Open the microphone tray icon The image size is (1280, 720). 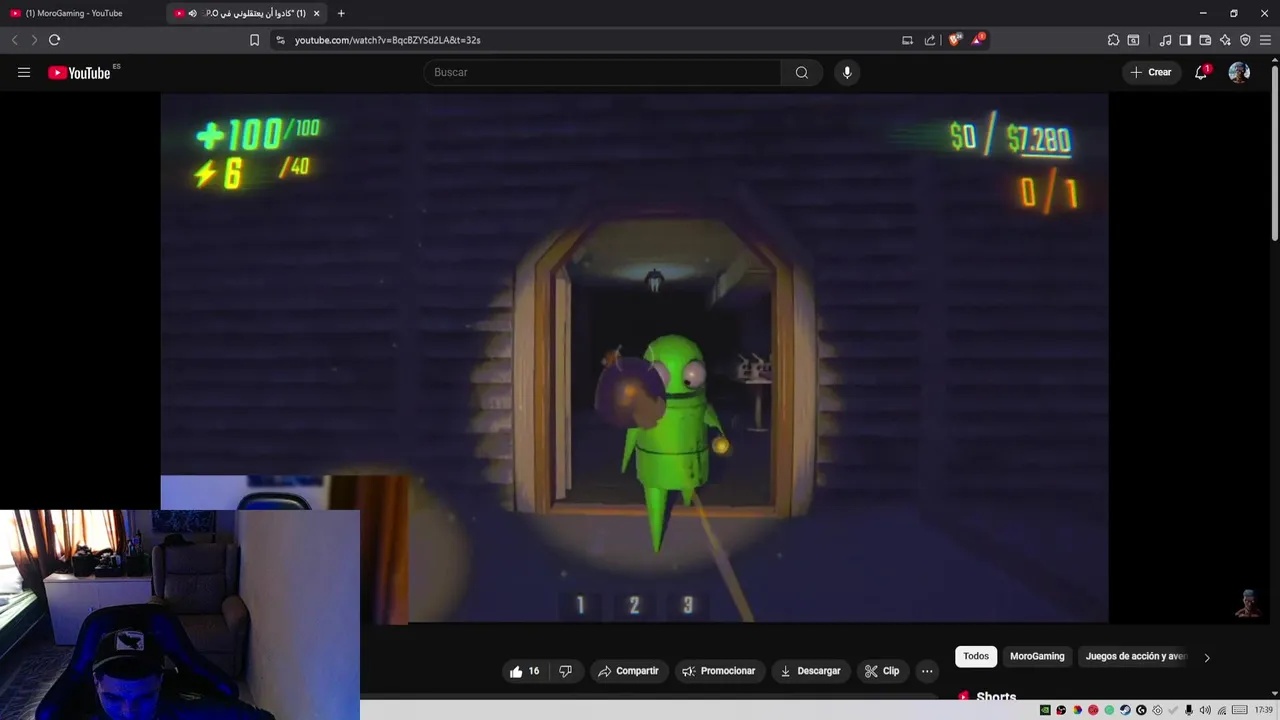1189,710
